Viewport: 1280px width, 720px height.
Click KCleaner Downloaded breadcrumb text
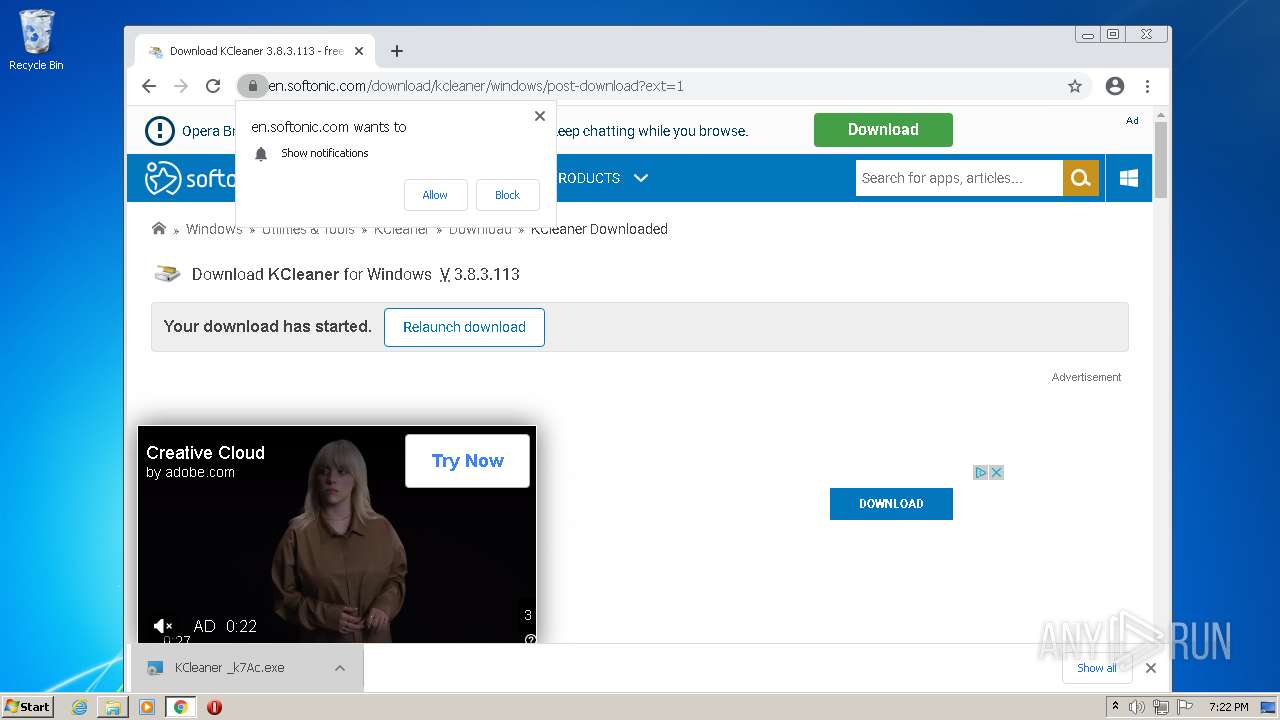pyautogui.click(x=599, y=229)
